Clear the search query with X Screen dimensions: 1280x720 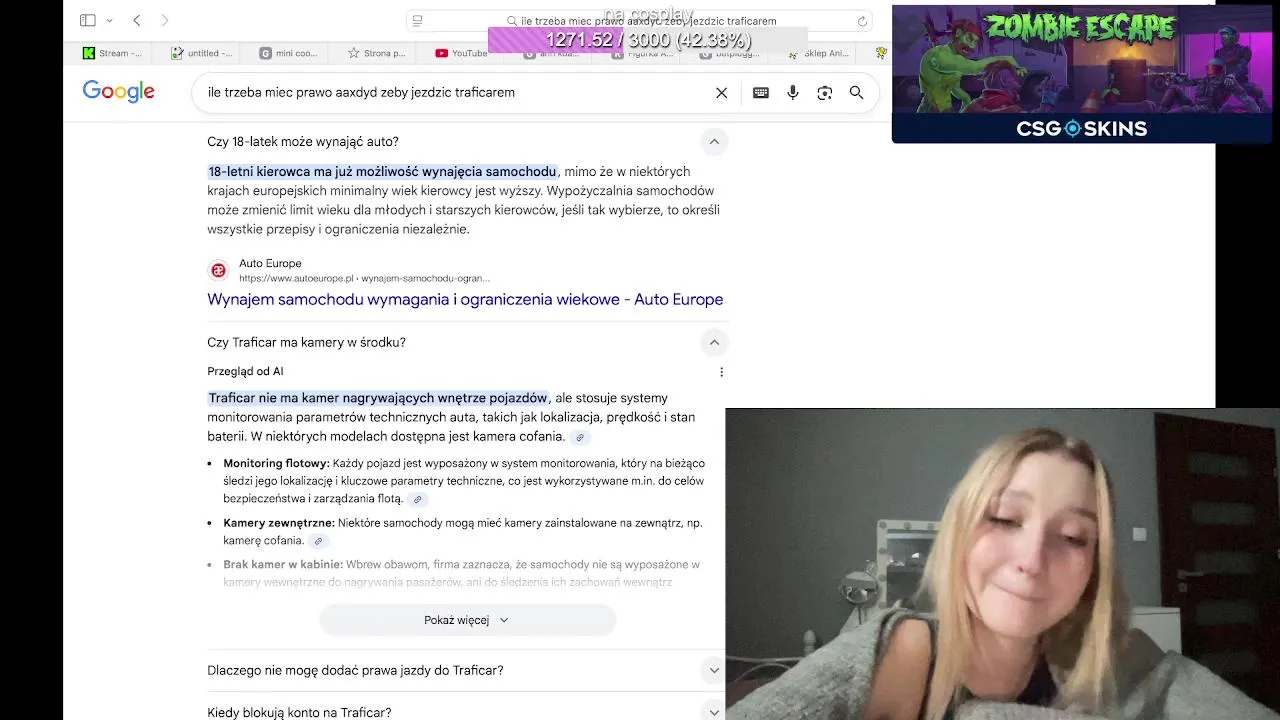(721, 93)
